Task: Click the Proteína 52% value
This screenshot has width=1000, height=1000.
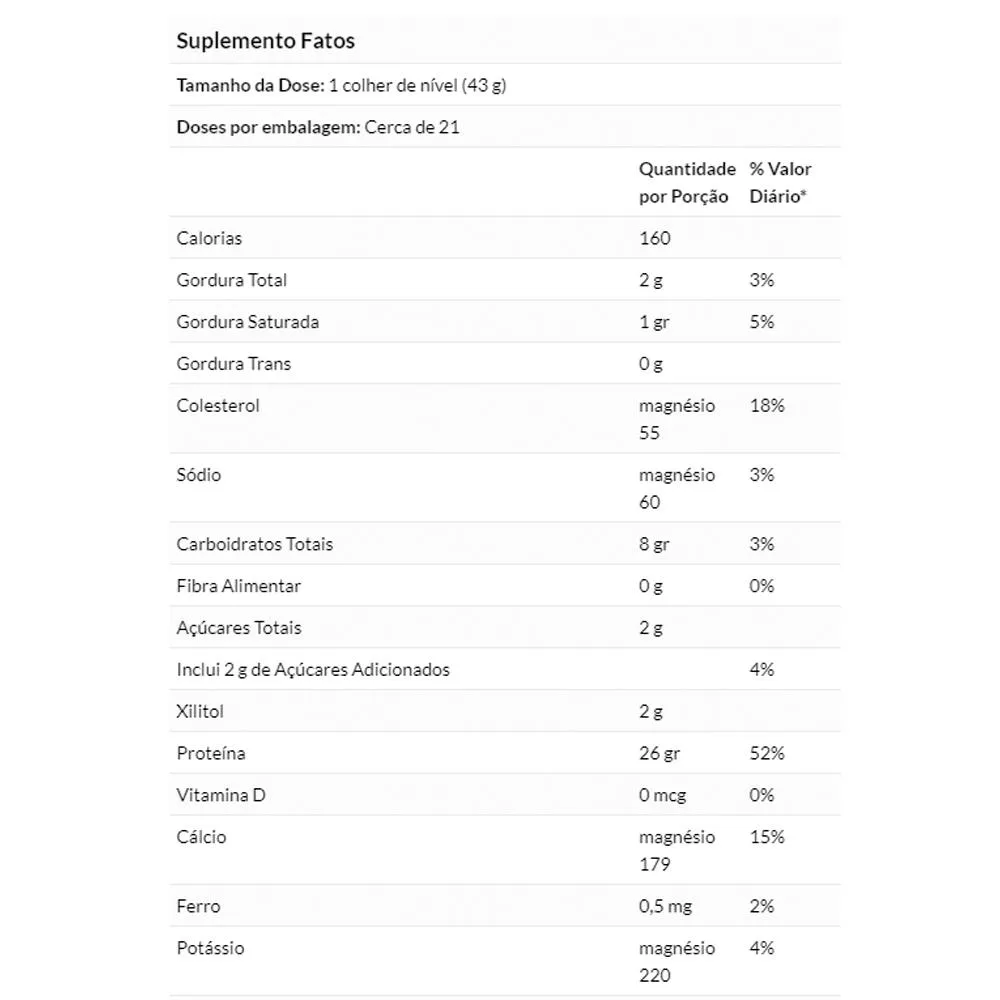Action: pyautogui.click(x=767, y=753)
